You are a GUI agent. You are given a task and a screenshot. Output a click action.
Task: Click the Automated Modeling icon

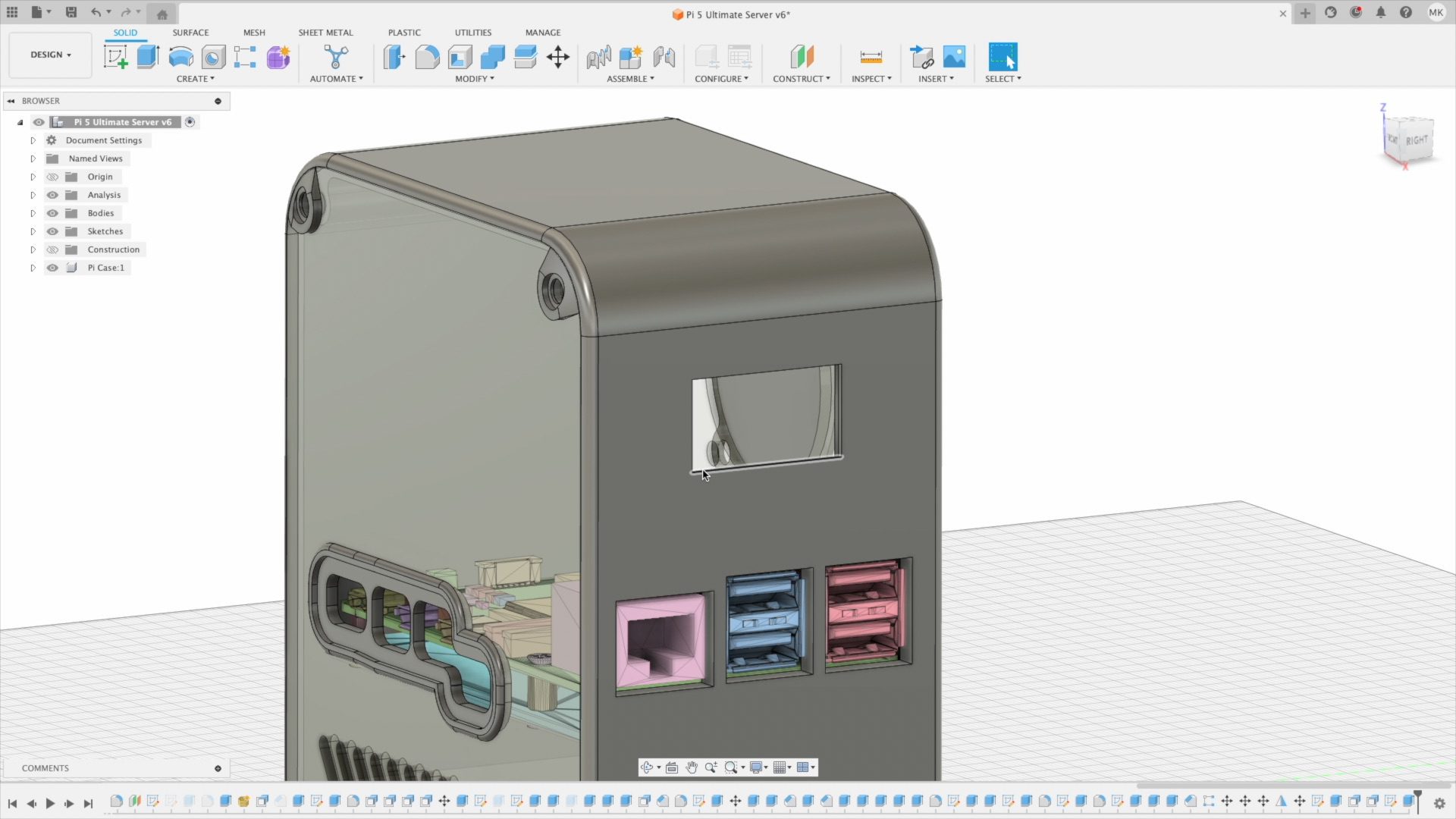tap(336, 57)
